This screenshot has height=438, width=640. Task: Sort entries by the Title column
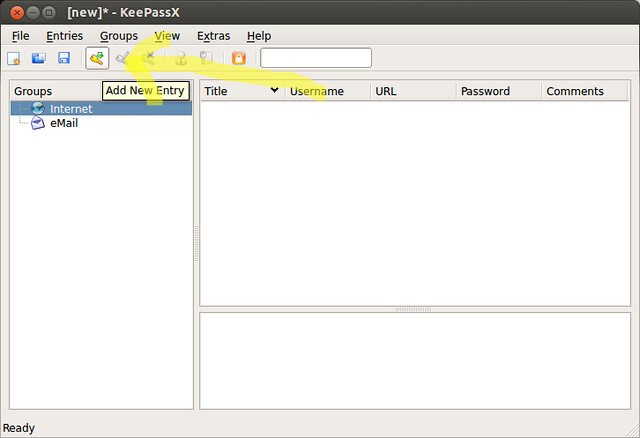(x=242, y=91)
